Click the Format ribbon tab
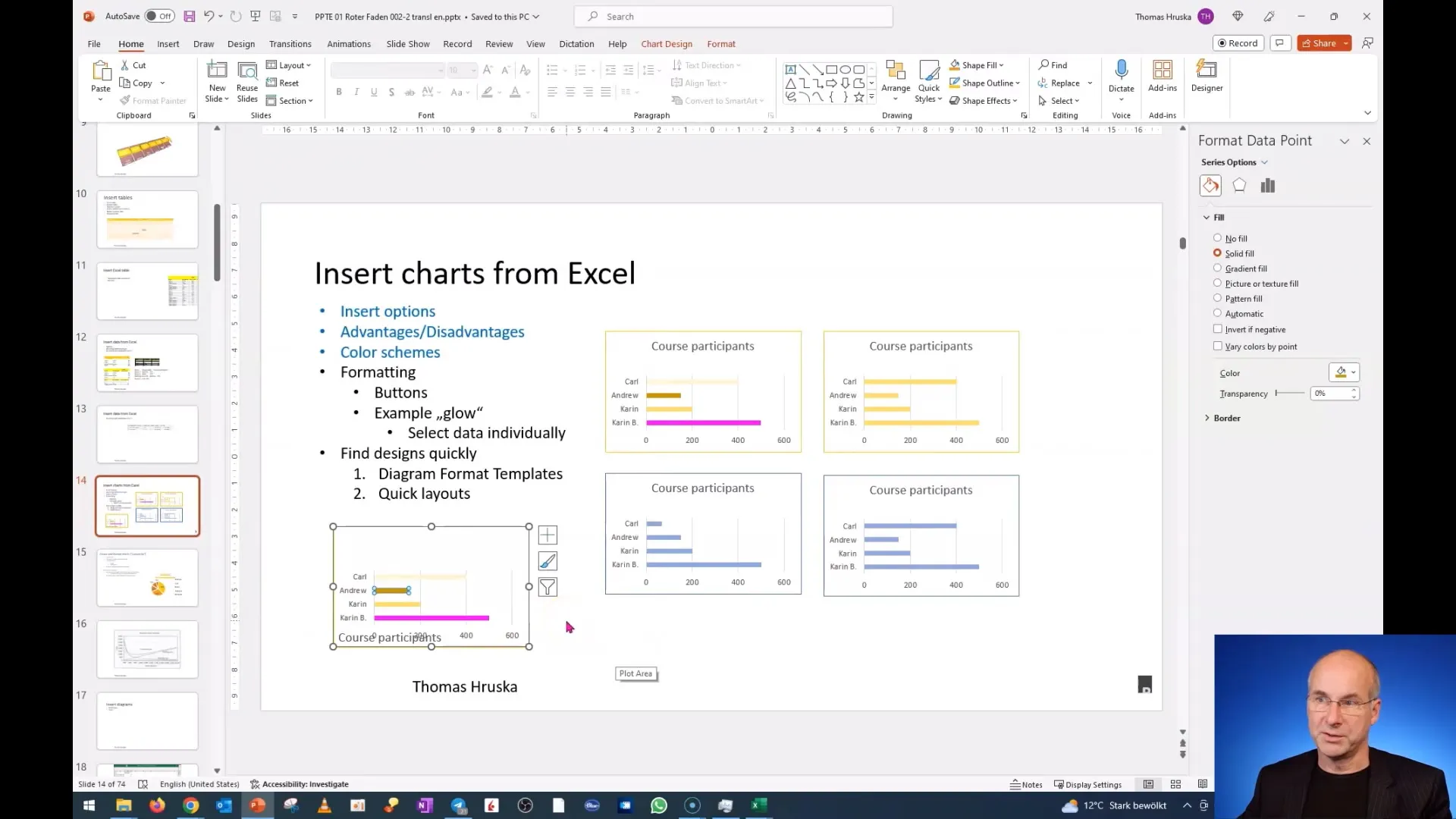Screen dimensions: 1456x819 click(722, 43)
